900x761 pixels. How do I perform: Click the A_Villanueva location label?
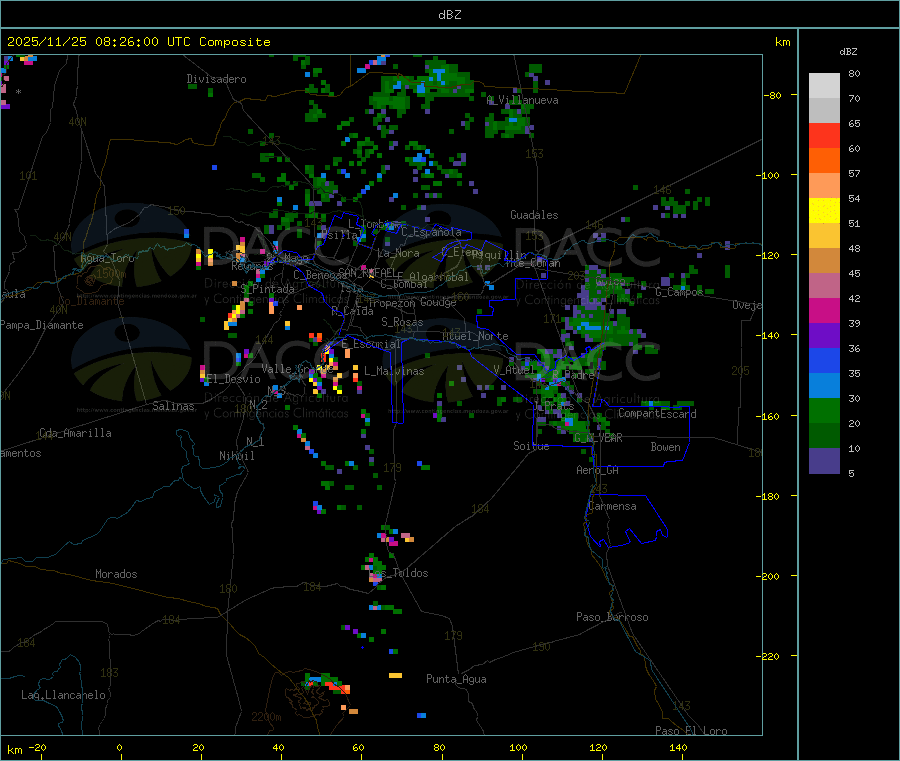click(x=522, y=100)
